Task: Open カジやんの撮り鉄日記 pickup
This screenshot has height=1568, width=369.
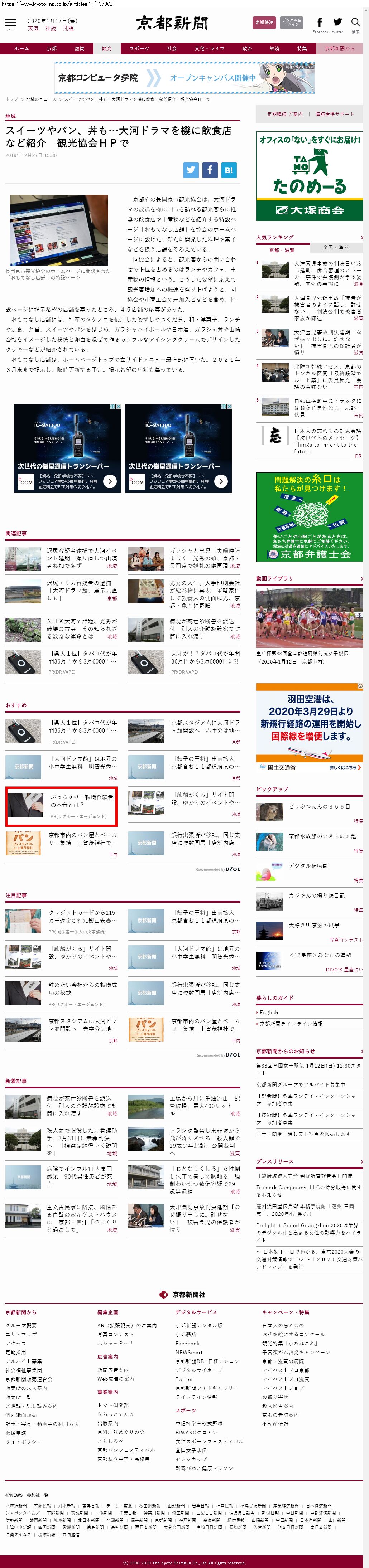Action: [317, 896]
